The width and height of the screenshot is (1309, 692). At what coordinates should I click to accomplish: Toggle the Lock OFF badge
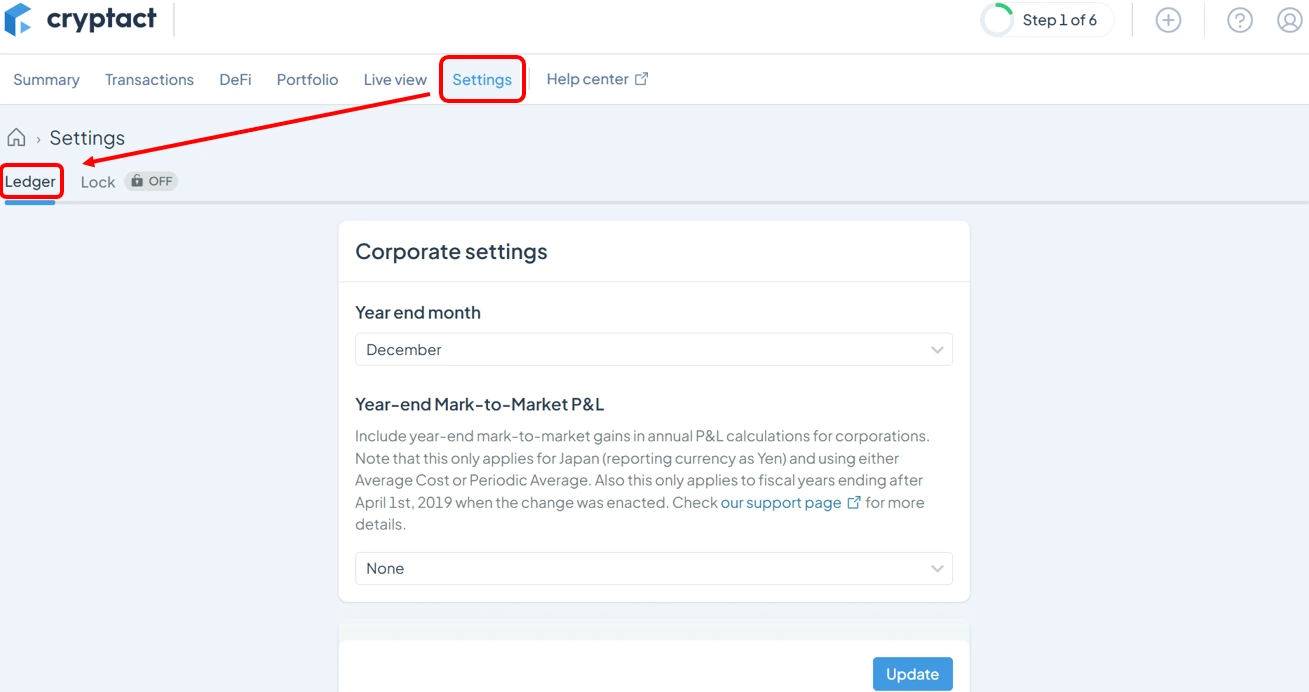pyautogui.click(x=151, y=182)
